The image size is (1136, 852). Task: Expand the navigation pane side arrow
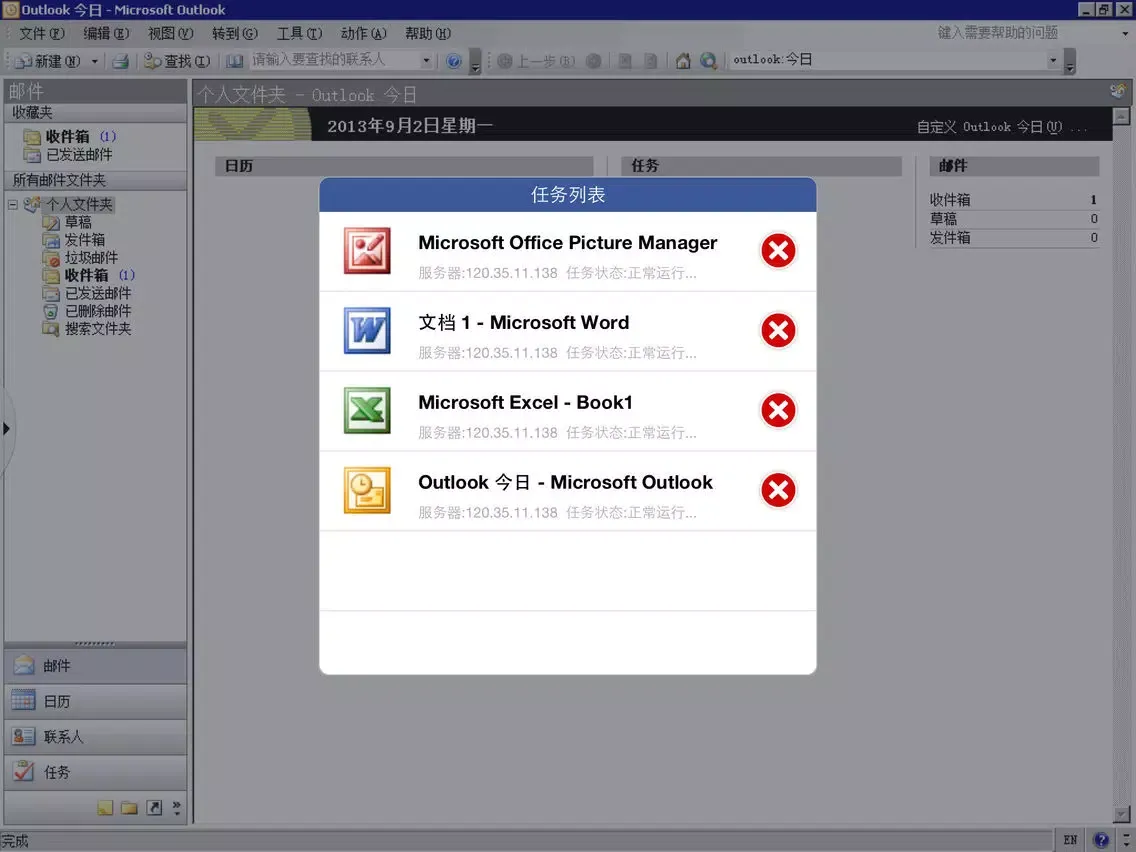(x=7, y=429)
